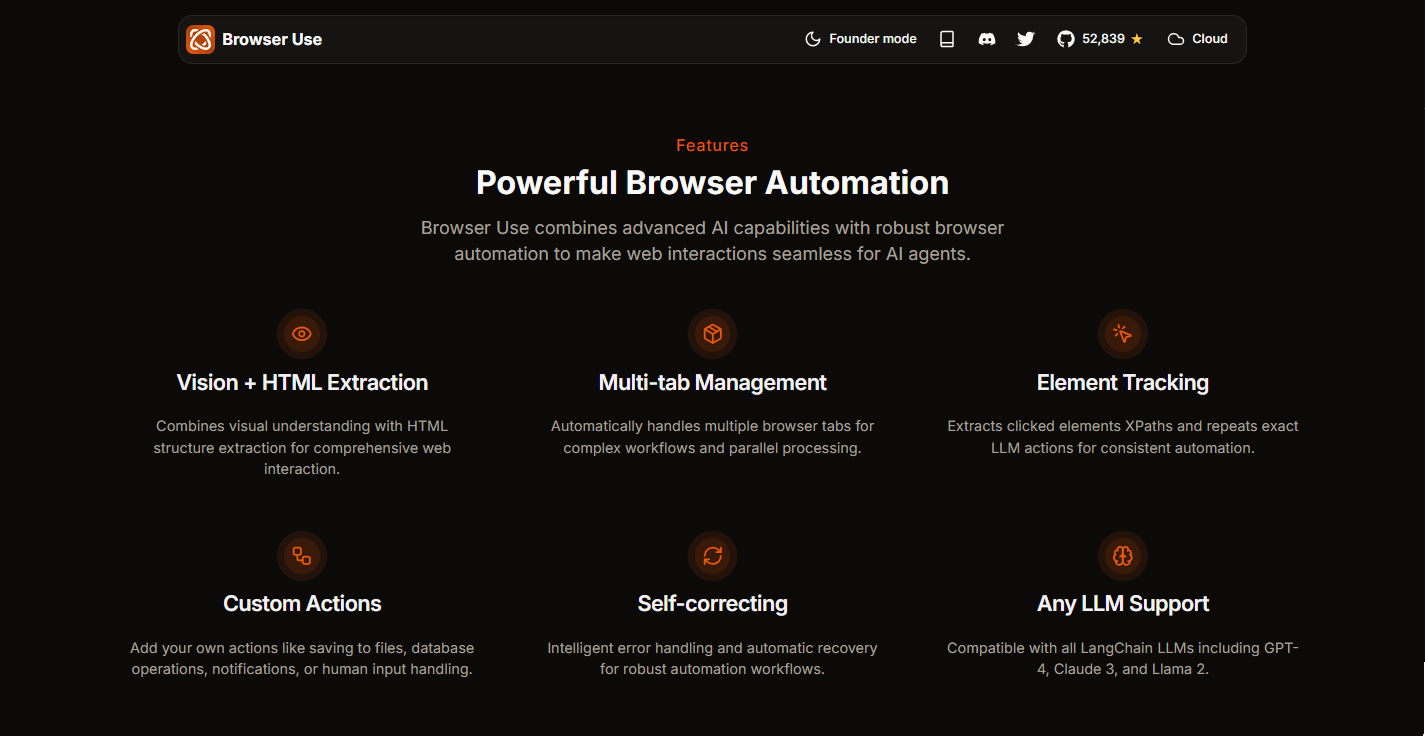Image resolution: width=1425 pixels, height=736 pixels.
Task: Click the moon icon for Founder mode
Action: [x=813, y=39]
